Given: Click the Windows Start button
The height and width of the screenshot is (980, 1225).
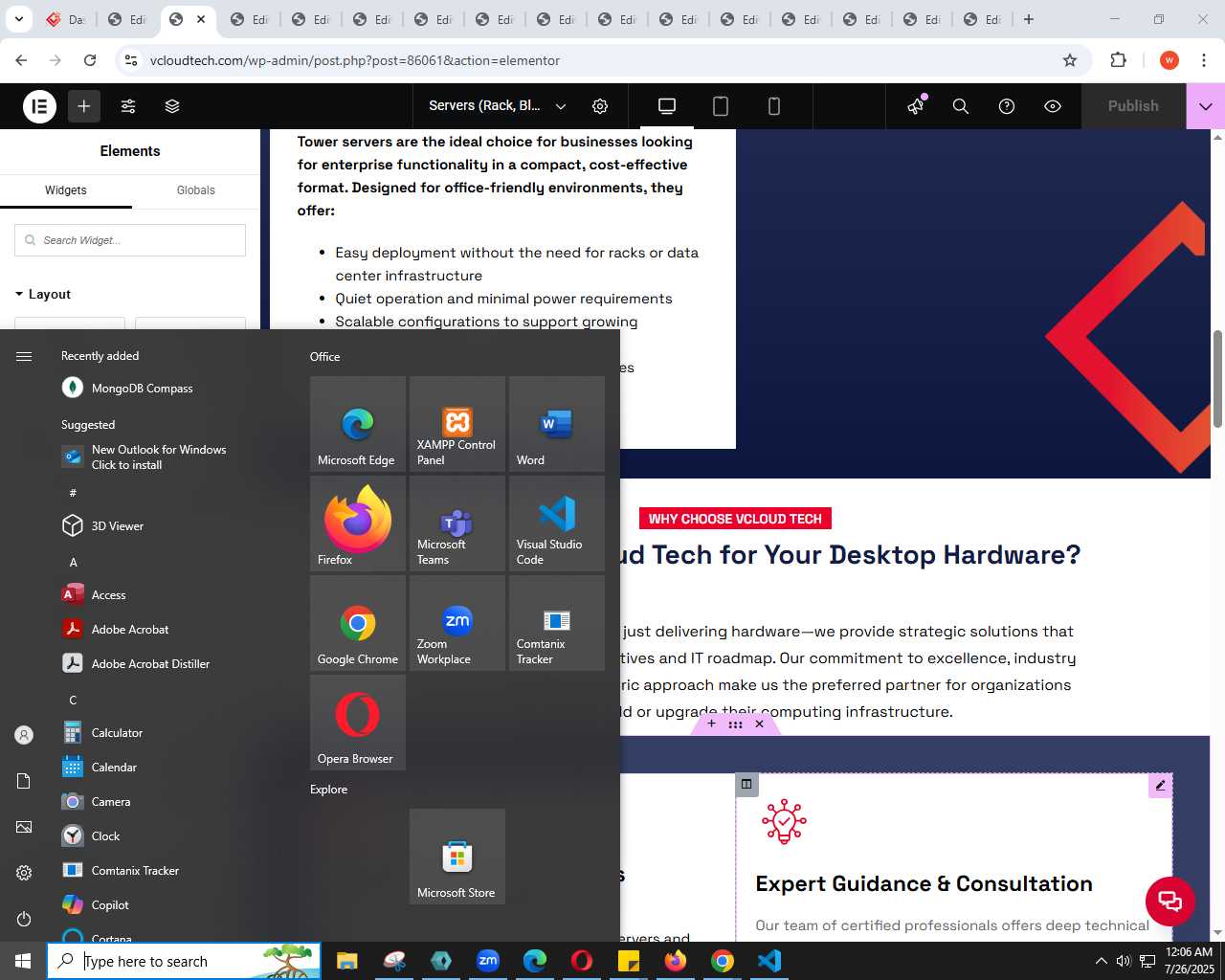Looking at the screenshot, I should [23, 961].
